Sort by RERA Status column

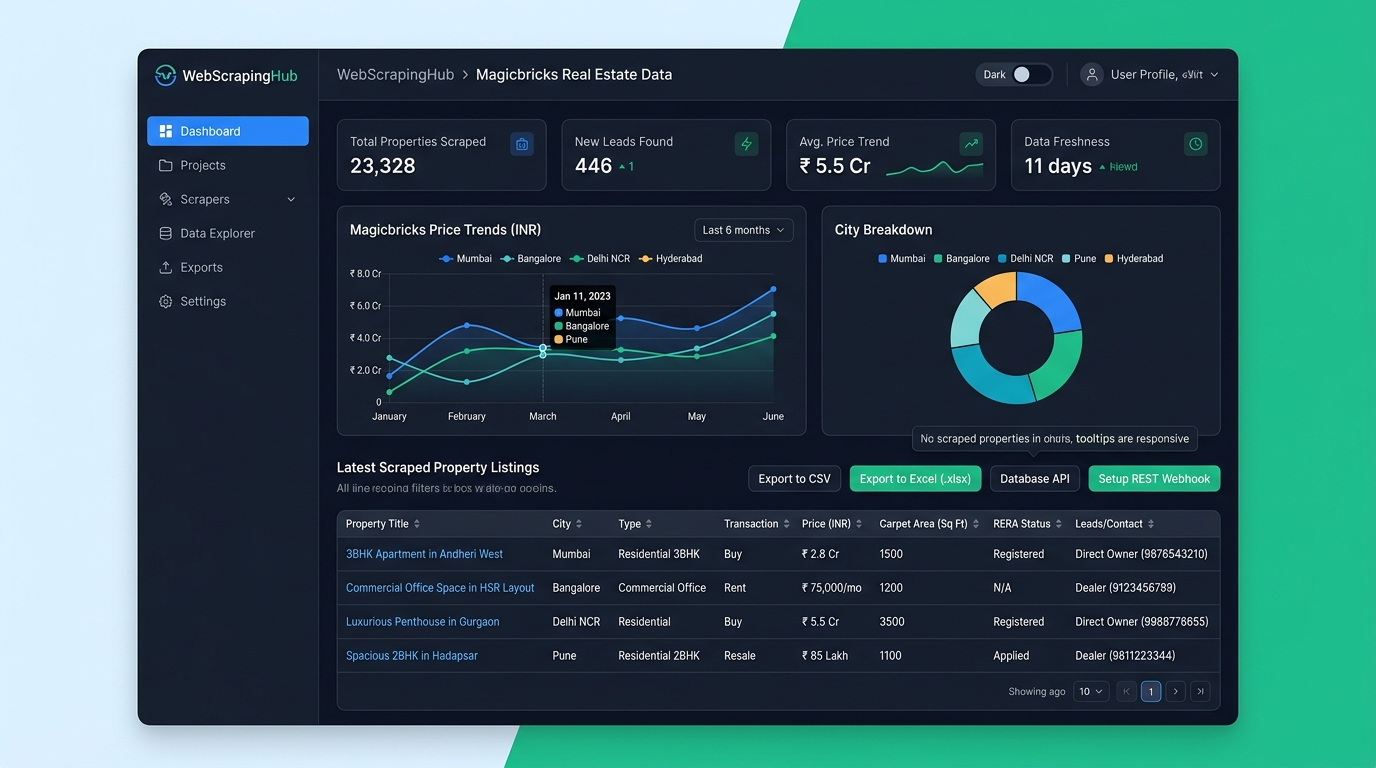[x=1028, y=524]
